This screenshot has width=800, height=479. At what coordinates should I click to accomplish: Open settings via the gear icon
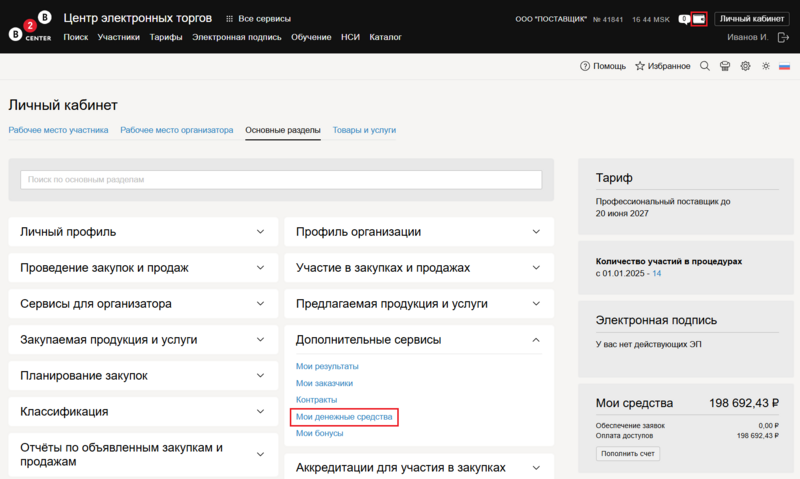pos(745,66)
